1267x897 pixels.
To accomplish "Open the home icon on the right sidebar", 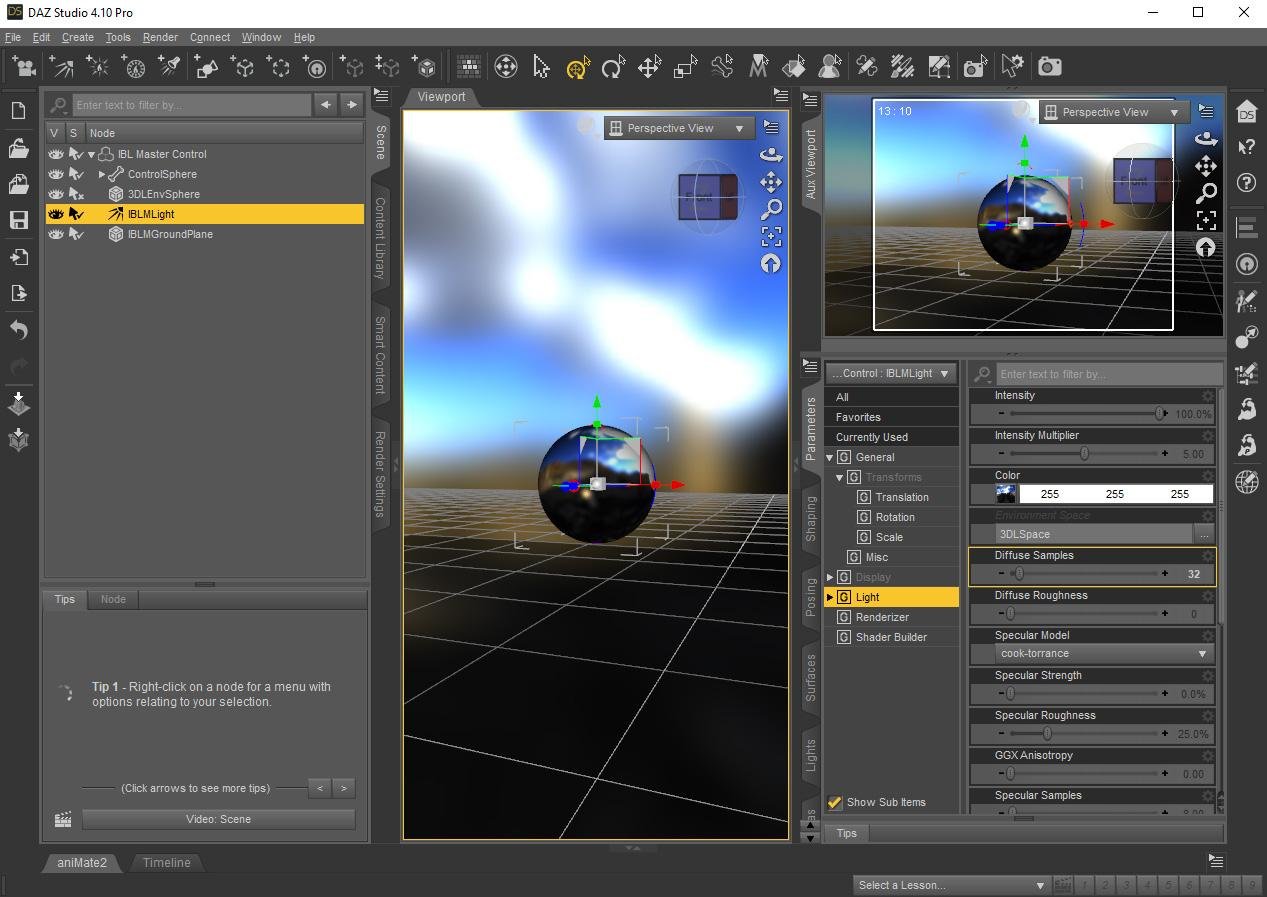I will click(1246, 111).
